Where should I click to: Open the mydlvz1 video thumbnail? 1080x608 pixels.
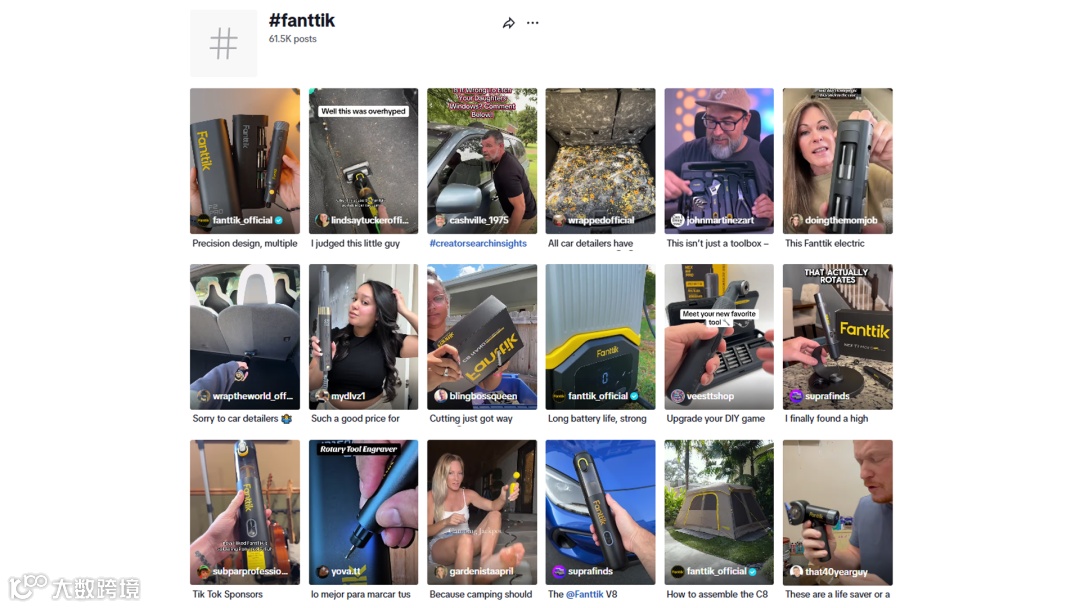coord(364,337)
